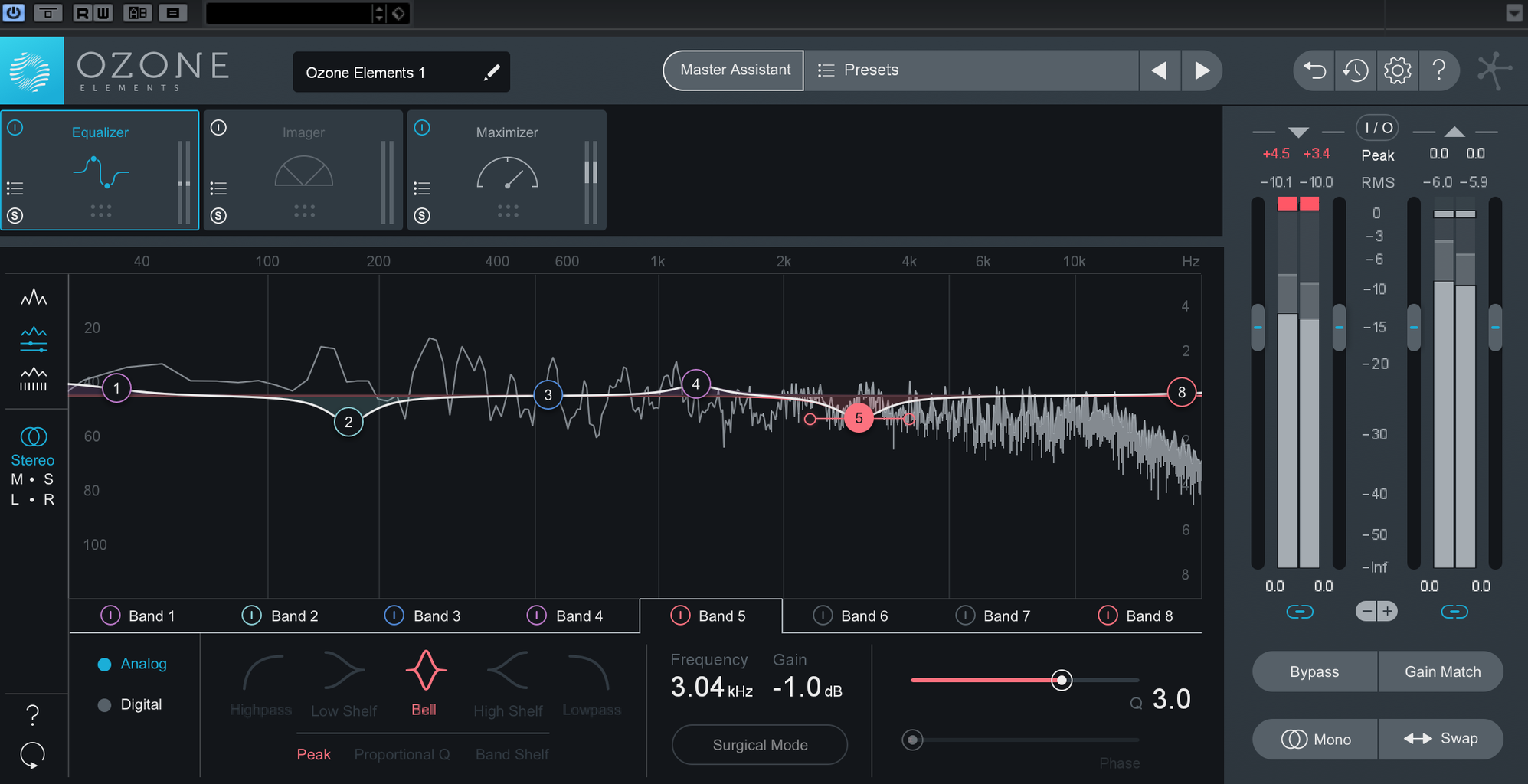Screen dimensions: 1528x784
Task: Click the reset circular arrow icon
Action: [x=32, y=756]
